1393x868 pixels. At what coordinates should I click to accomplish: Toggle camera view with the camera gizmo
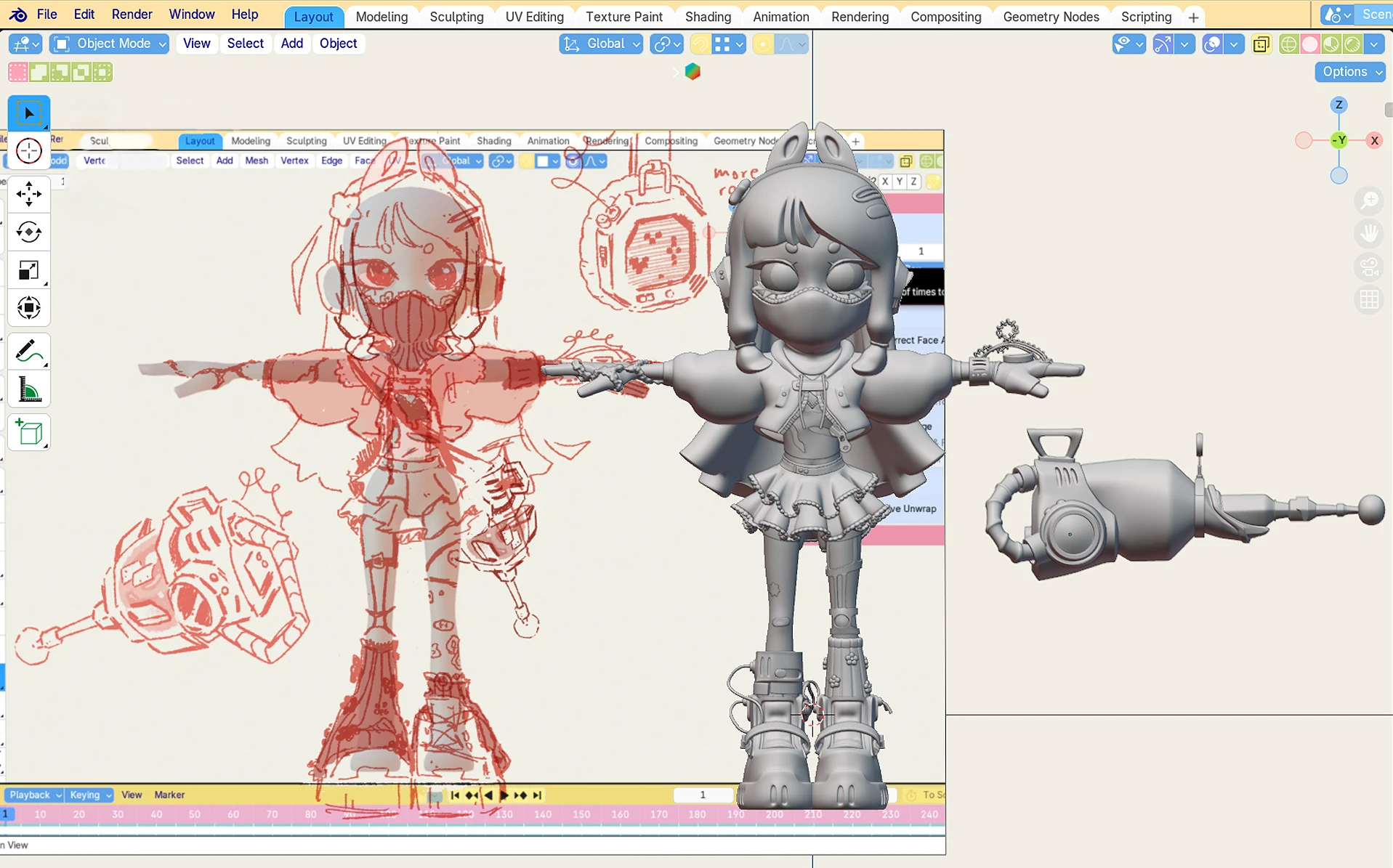pyautogui.click(x=1369, y=267)
